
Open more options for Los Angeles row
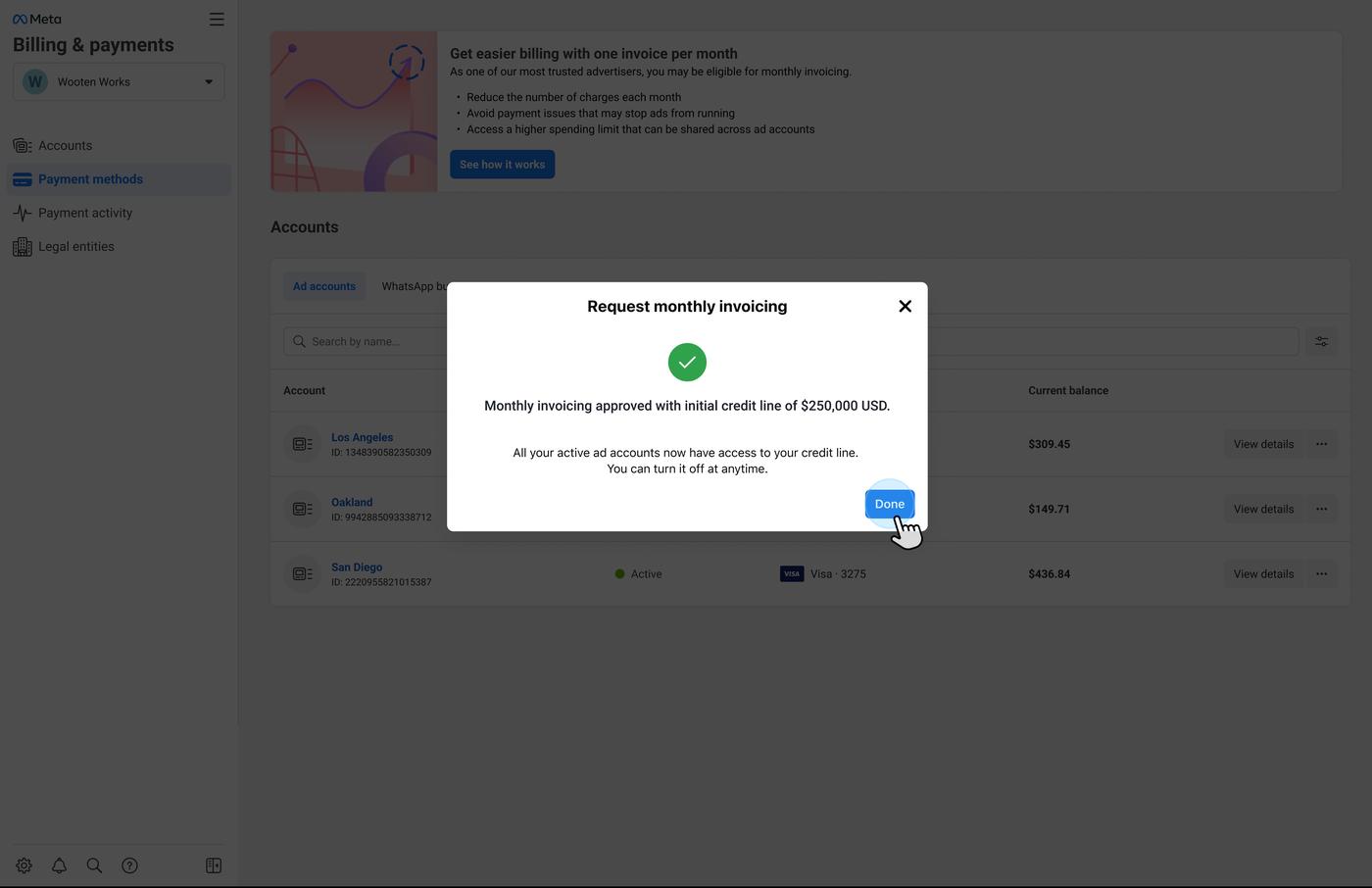click(1321, 444)
